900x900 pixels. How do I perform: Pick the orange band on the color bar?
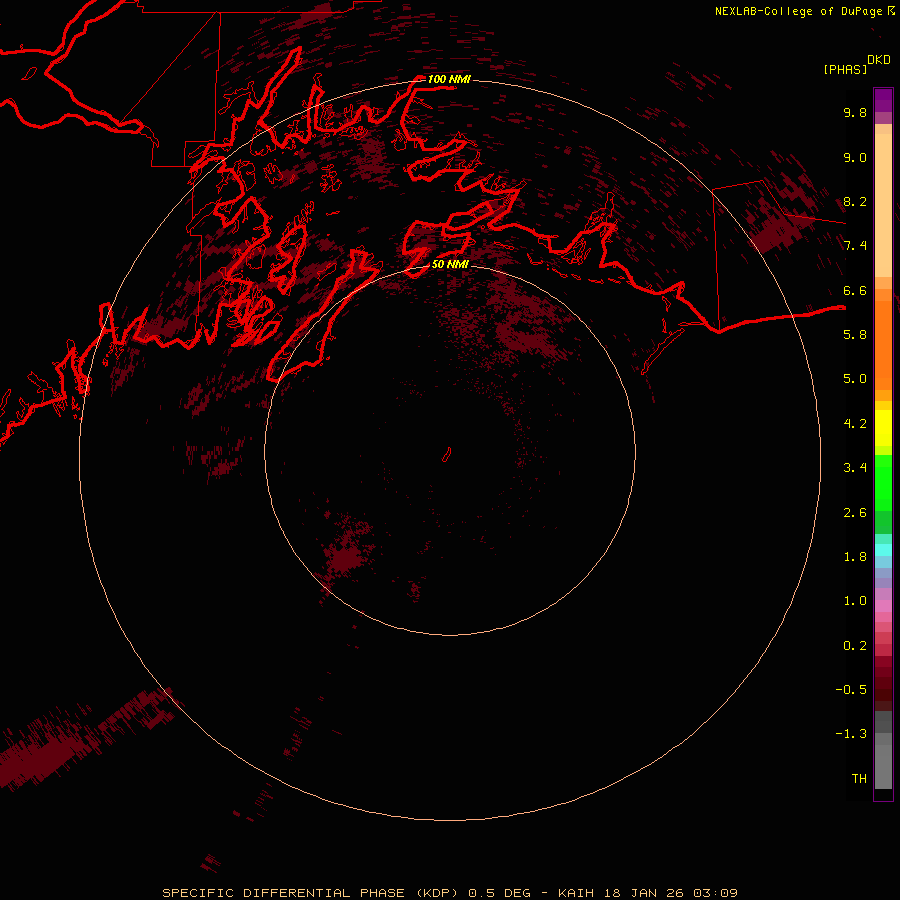[x=883, y=345]
